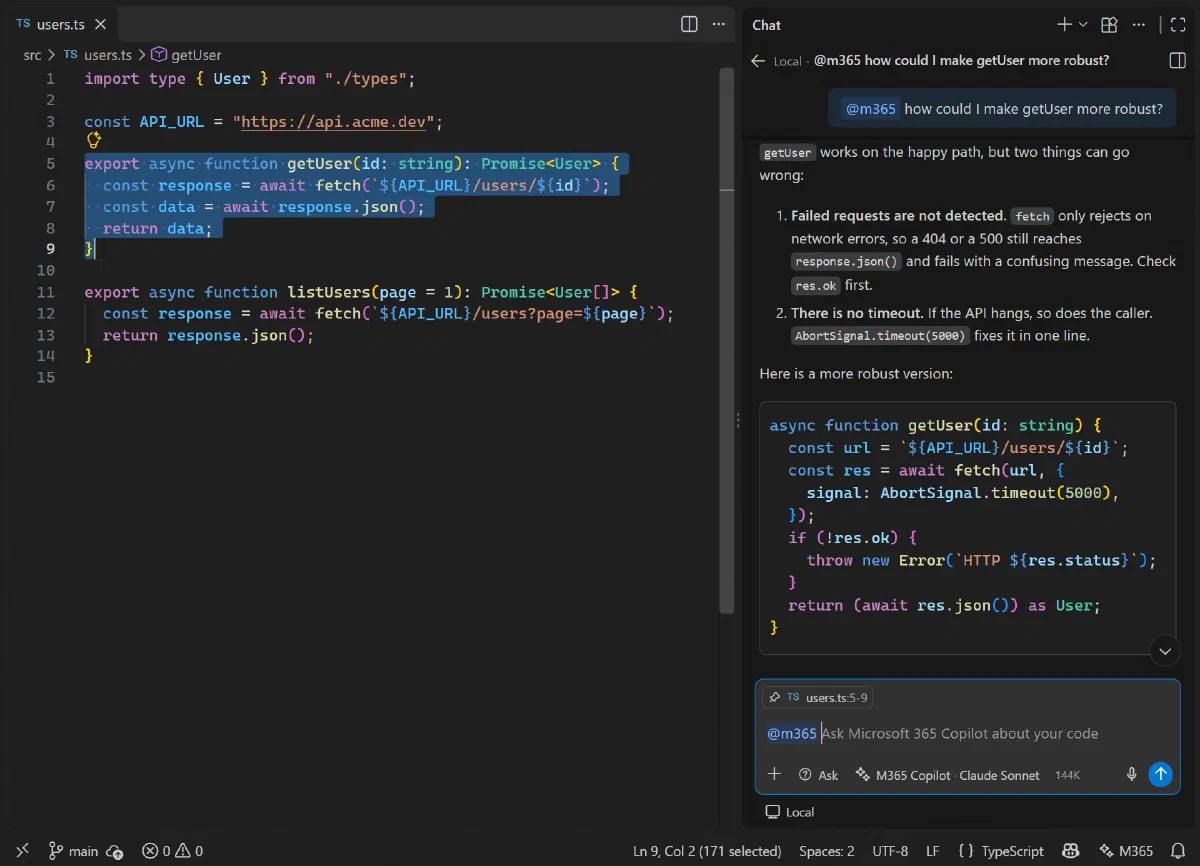Add context with the plus button
The width and height of the screenshot is (1200, 866).
click(774, 774)
